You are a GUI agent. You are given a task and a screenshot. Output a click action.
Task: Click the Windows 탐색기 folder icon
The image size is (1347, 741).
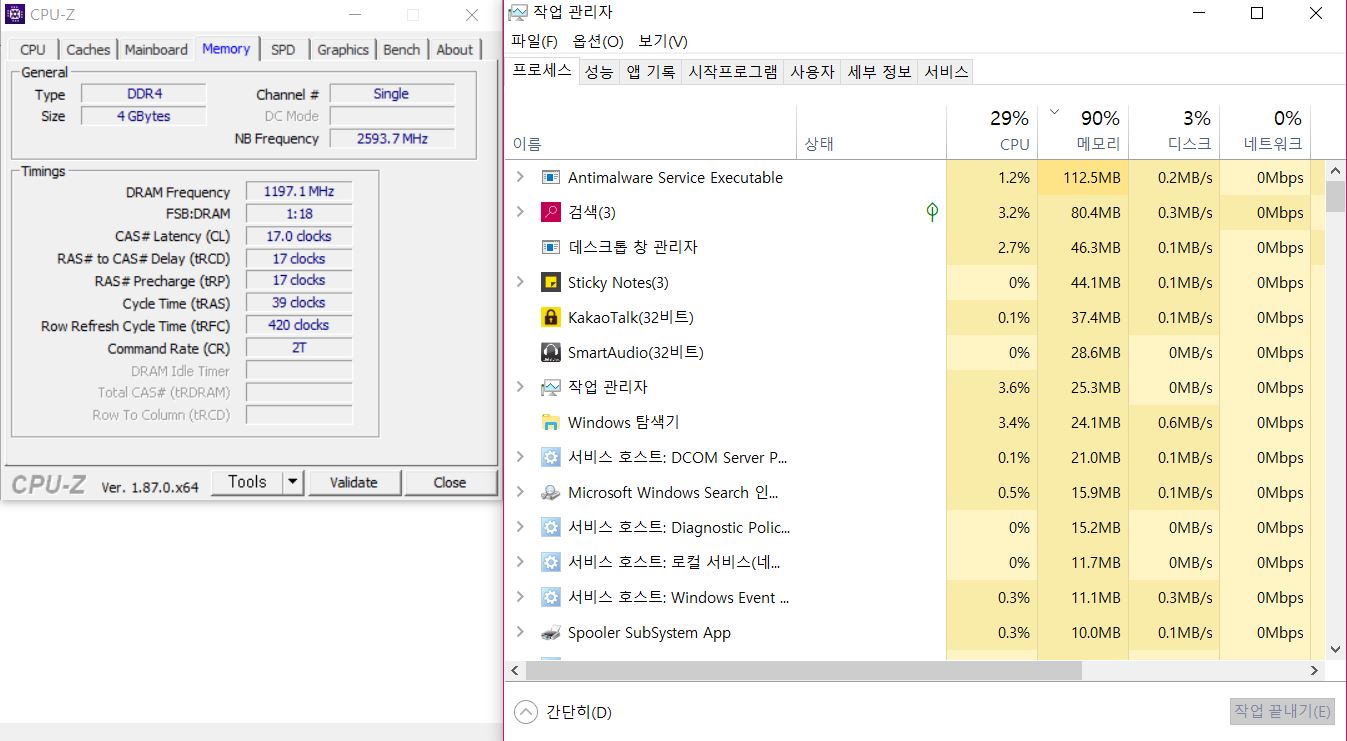coord(550,423)
